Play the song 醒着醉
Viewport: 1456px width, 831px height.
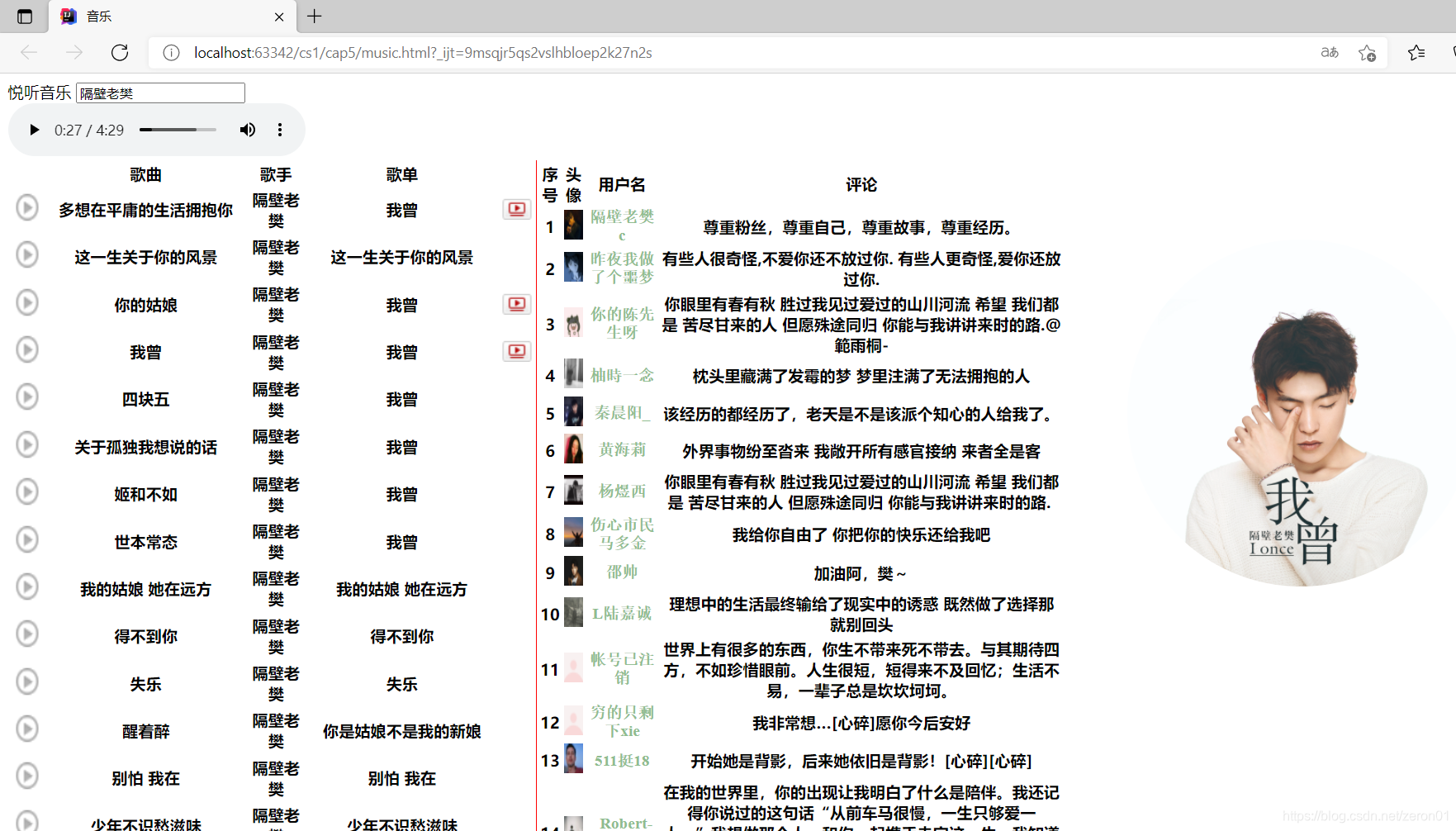27,729
